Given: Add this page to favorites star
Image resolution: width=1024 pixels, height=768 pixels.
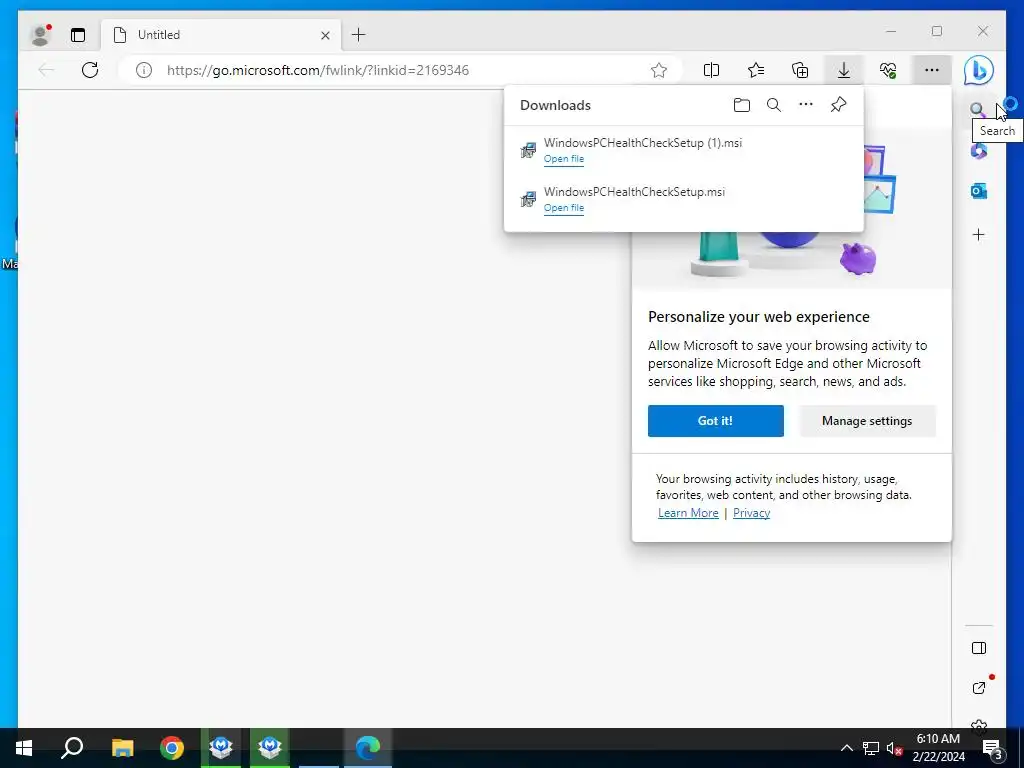Looking at the screenshot, I should pyautogui.click(x=659, y=70).
